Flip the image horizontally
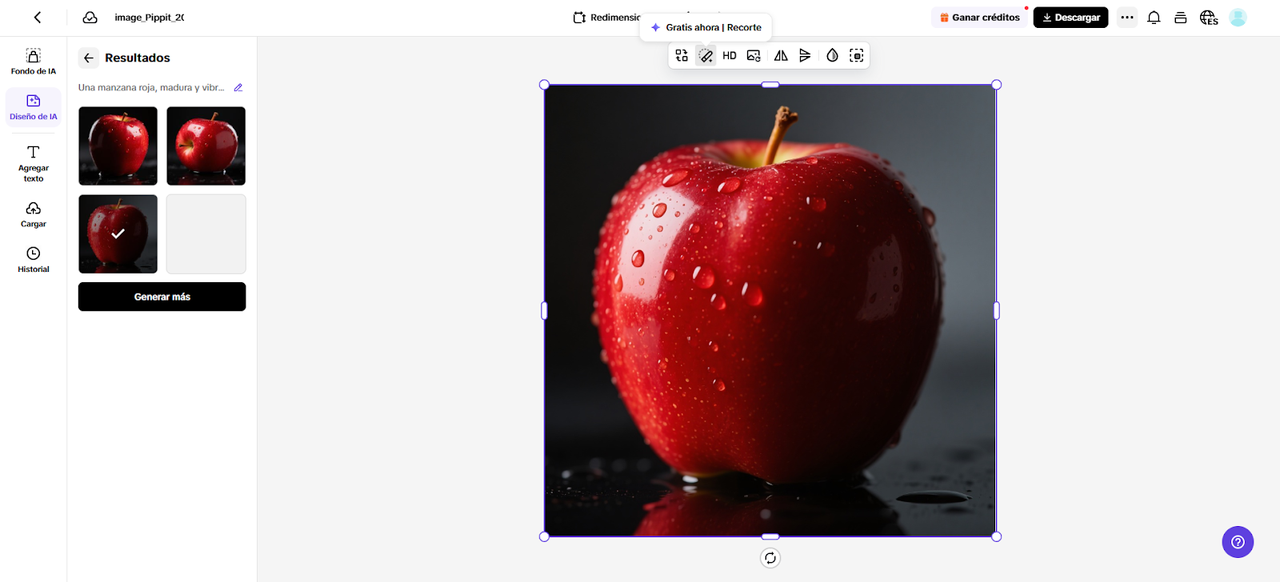This screenshot has width=1280, height=582. point(781,56)
